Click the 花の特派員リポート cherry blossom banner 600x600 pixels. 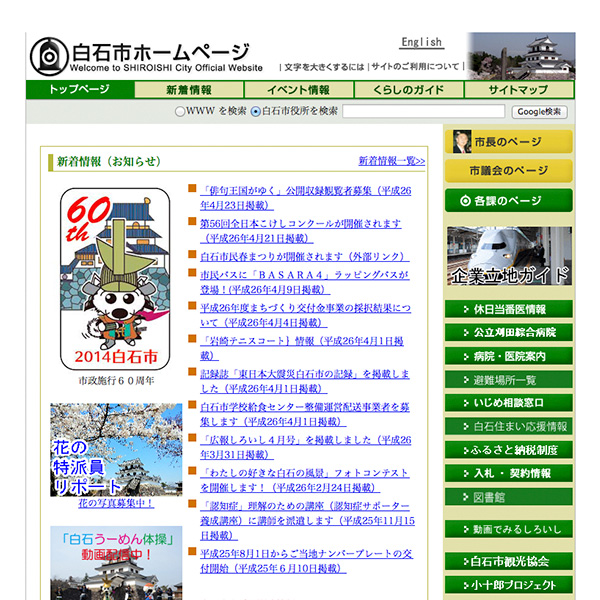point(116,449)
